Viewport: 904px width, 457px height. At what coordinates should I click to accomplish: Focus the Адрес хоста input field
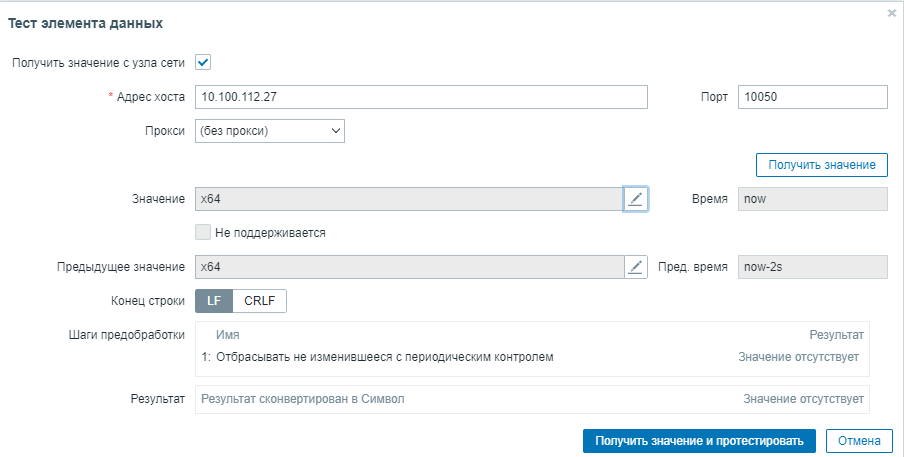(x=421, y=96)
